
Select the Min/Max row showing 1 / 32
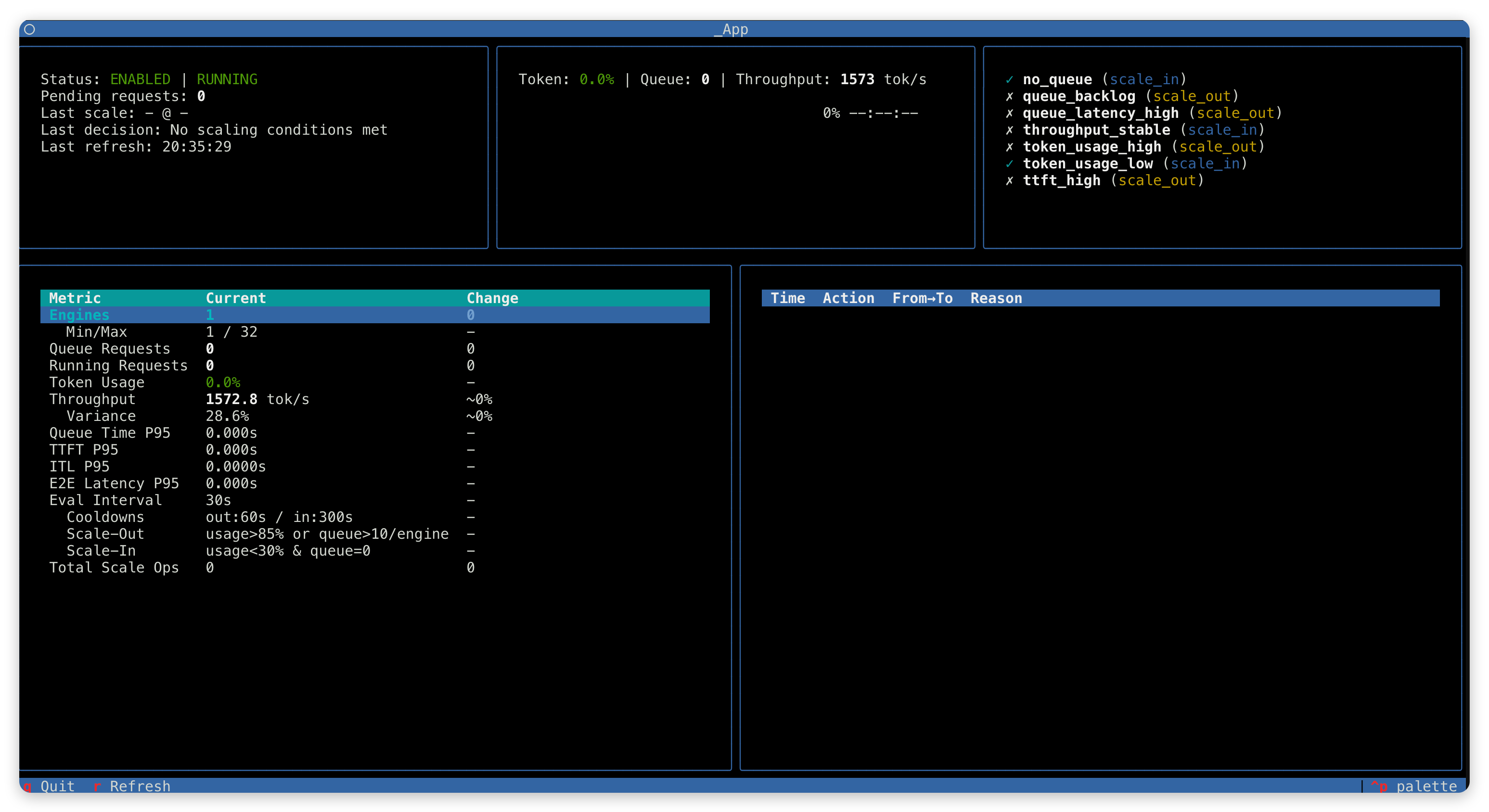374,331
